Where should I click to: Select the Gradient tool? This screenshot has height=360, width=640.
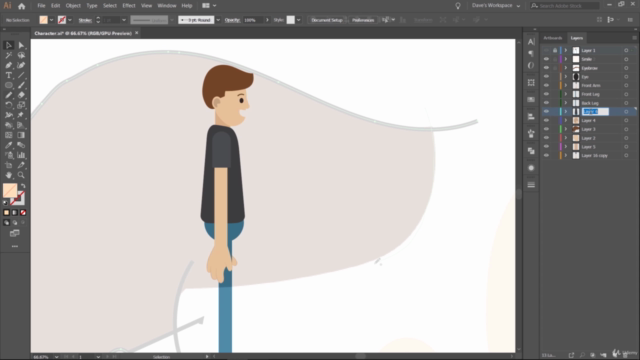point(21,135)
